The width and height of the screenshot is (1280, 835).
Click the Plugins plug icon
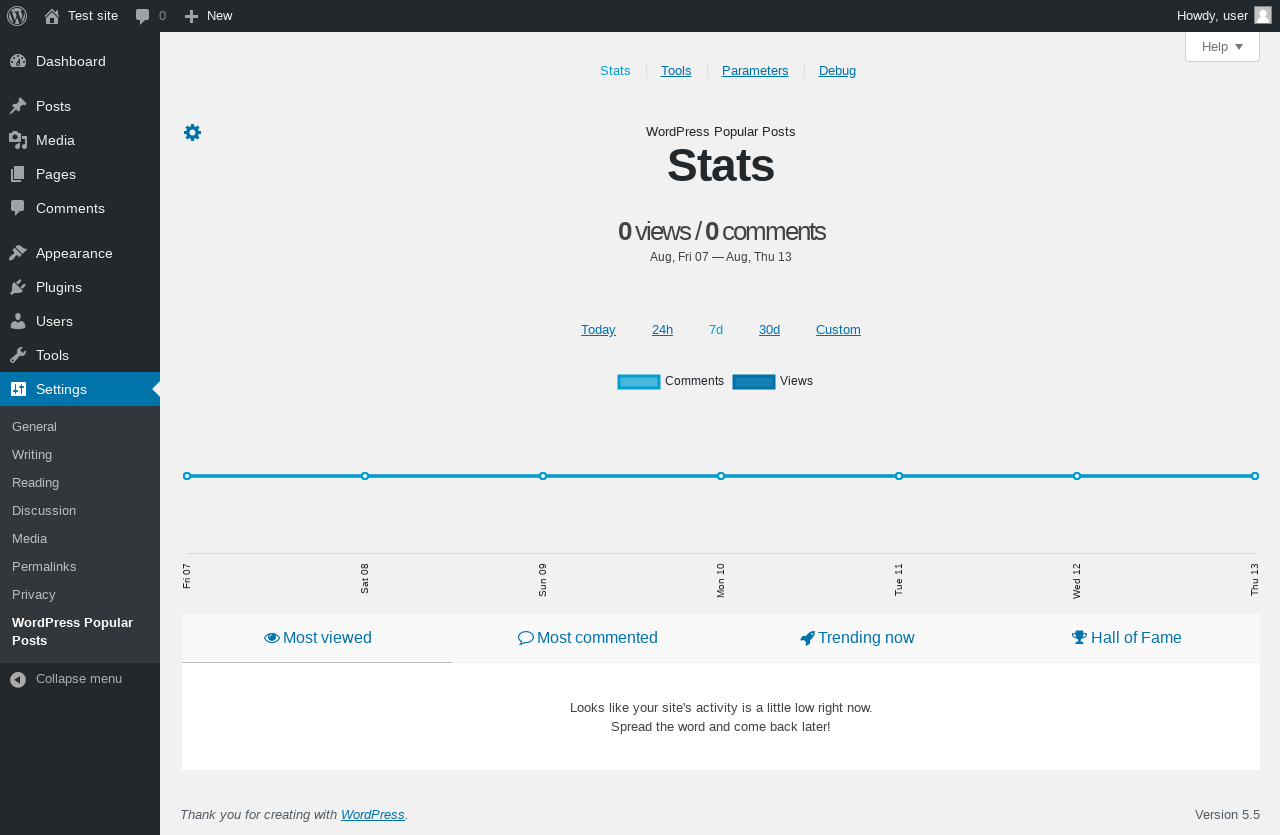pos(18,287)
